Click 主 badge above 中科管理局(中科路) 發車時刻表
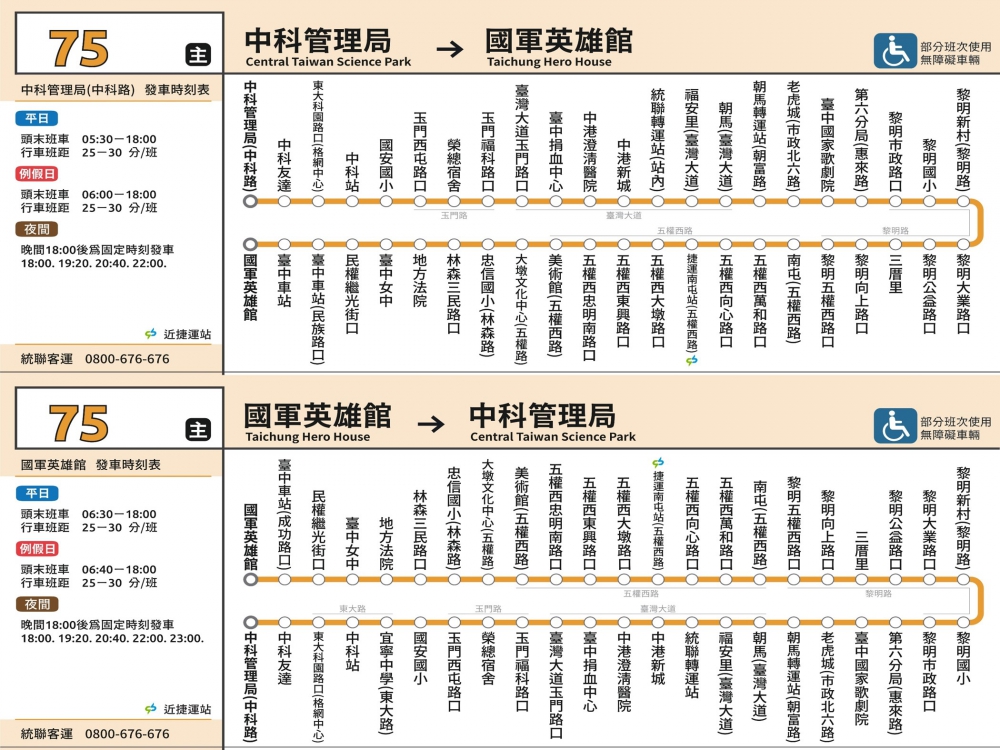This screenshot has width=1000, height=750. [x=198, y=55]
